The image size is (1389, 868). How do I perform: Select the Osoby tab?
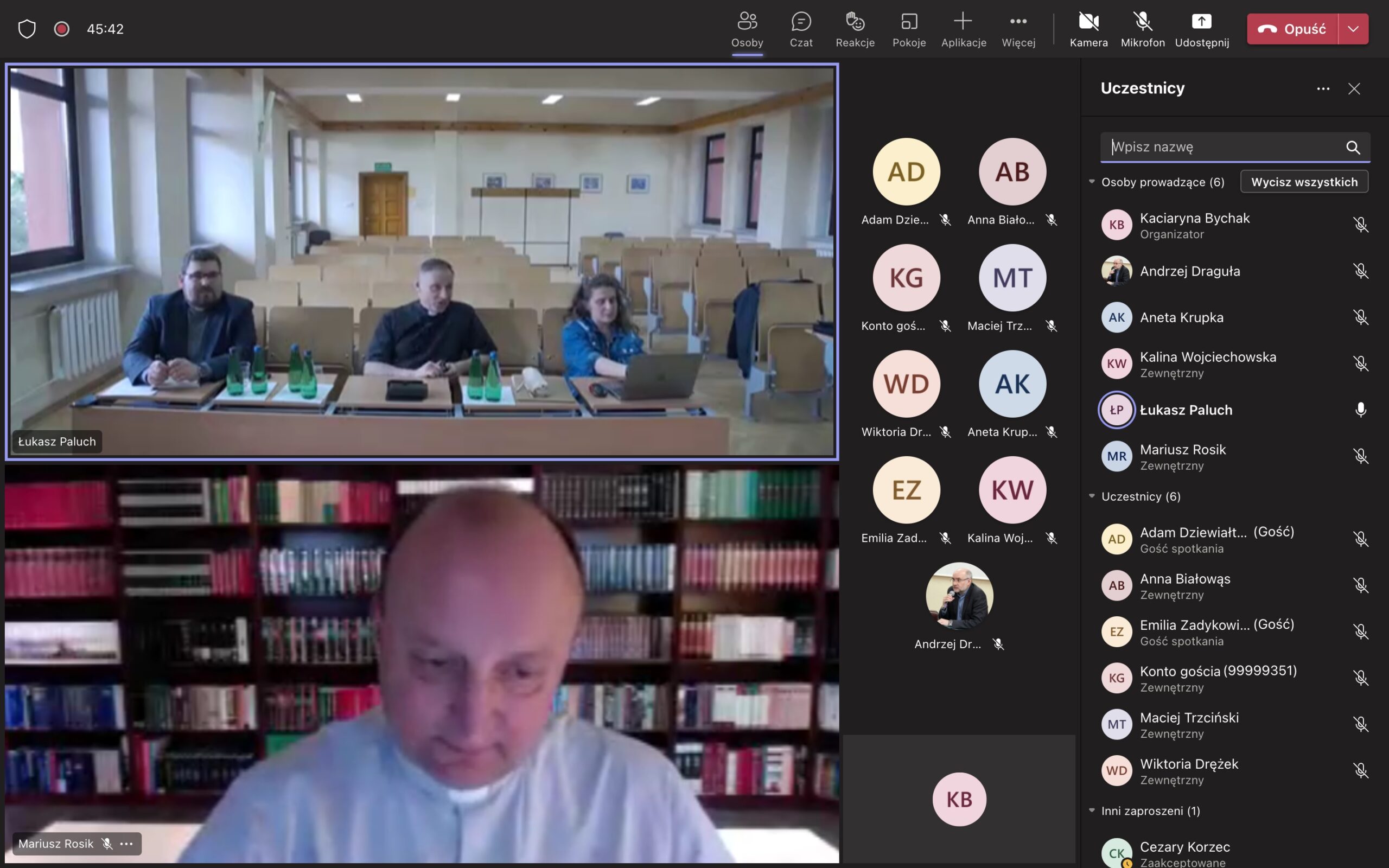click(747, 29)
